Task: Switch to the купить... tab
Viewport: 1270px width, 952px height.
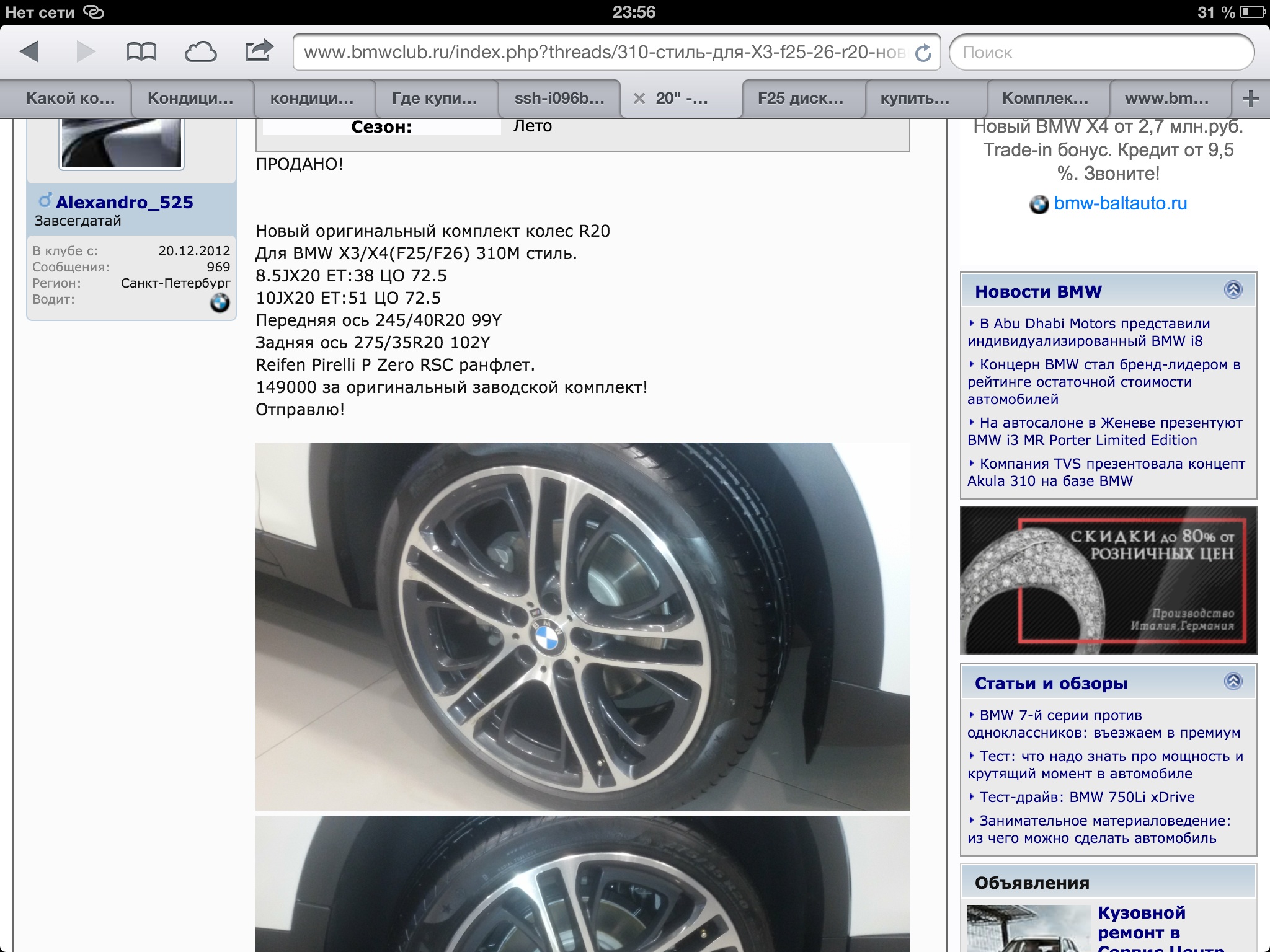Action: click(x=915, y=99)
